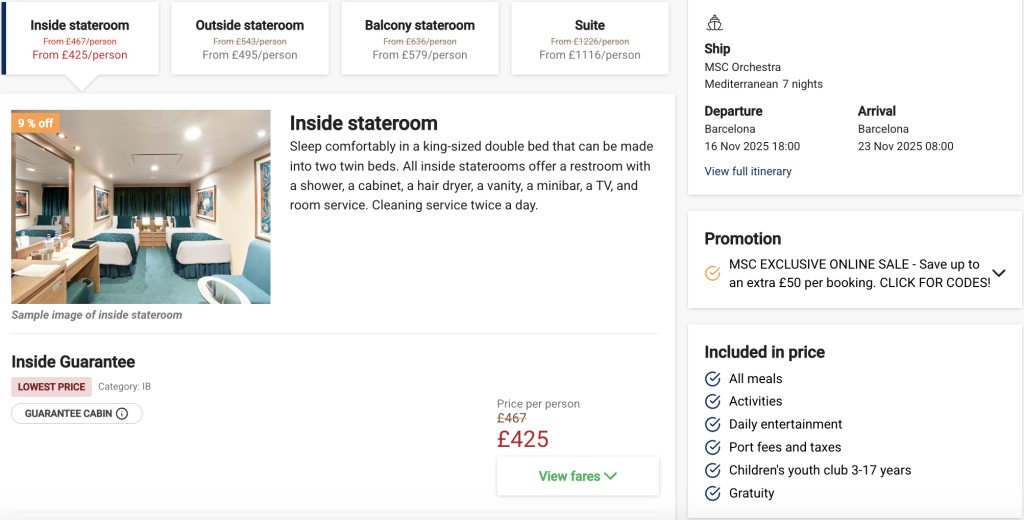
Task: Expand View fares dropdown
Action: pos(578,476)
